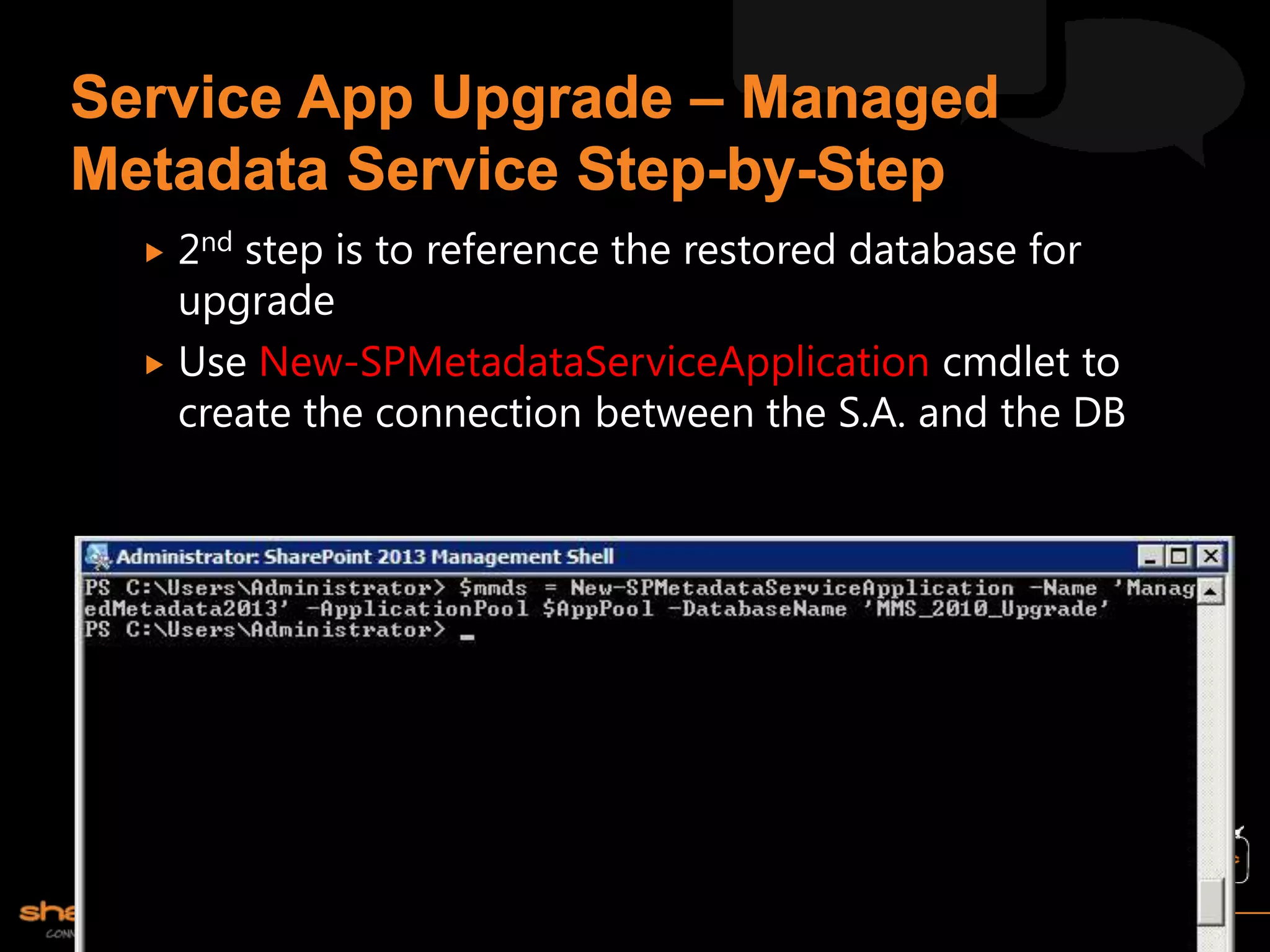The height and width of the screenshot is (952, 1270).
Task: Click the '$AppPool' variable in console
Action: (x=598, y=609)
